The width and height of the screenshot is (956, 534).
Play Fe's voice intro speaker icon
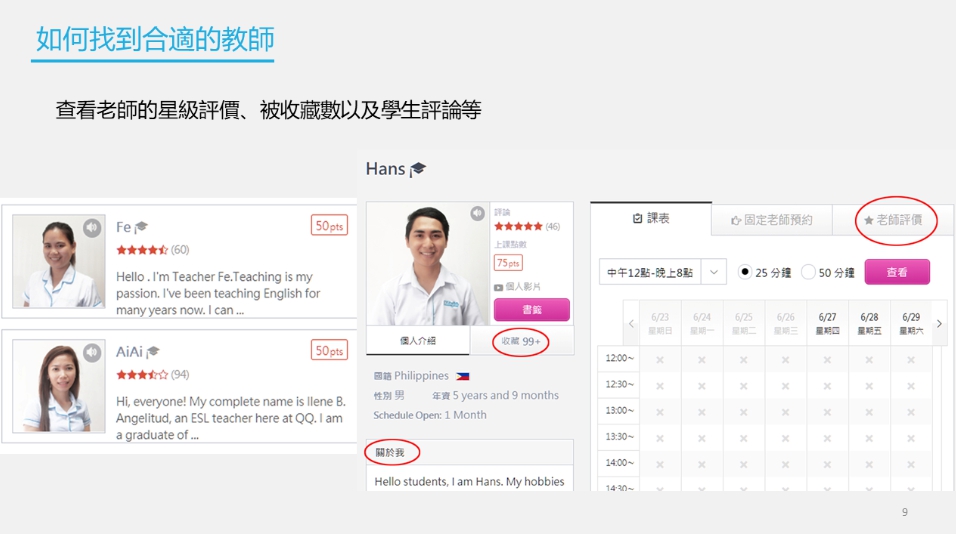coord(92,228)
